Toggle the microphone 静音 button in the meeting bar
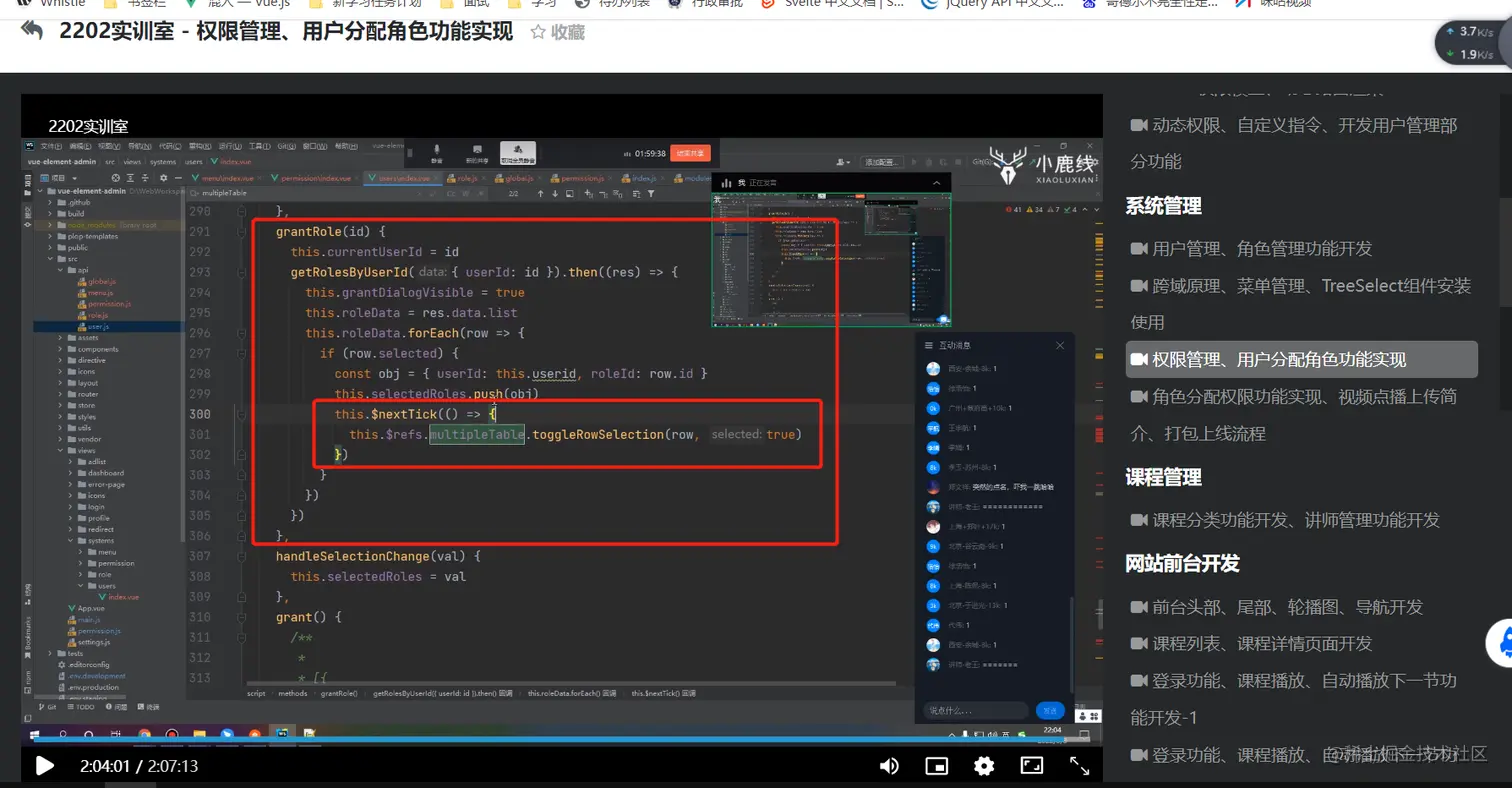1512x788 pixels. (436, 152)
